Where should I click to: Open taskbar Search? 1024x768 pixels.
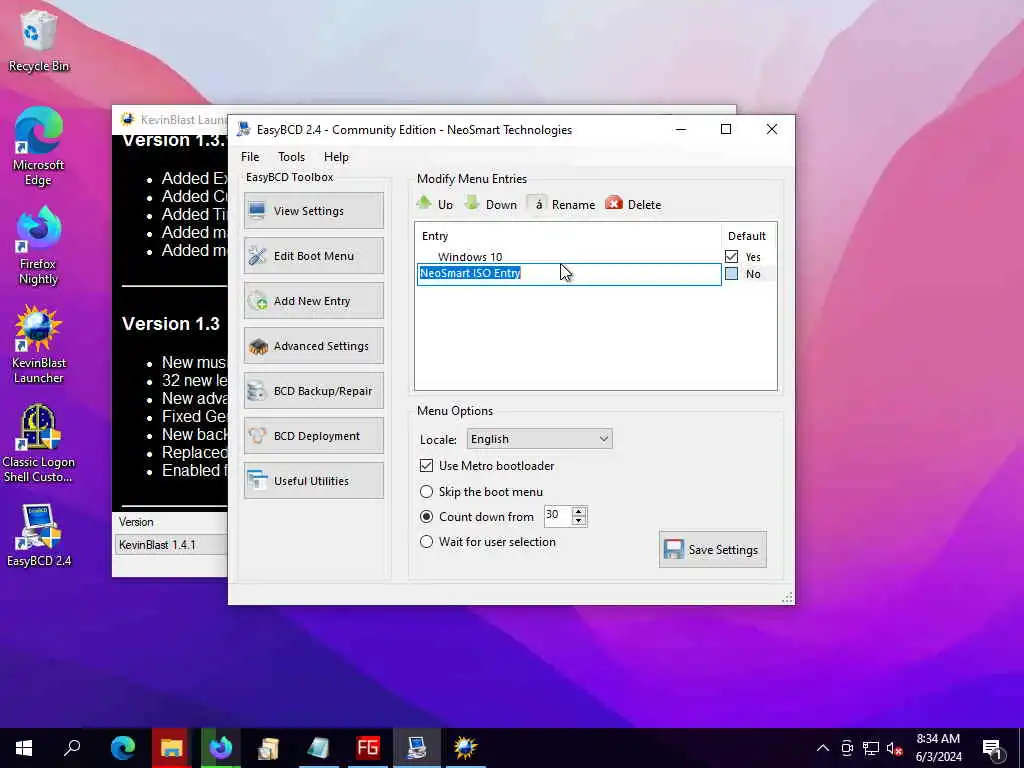pyautogui.click(x=72, y=748)
